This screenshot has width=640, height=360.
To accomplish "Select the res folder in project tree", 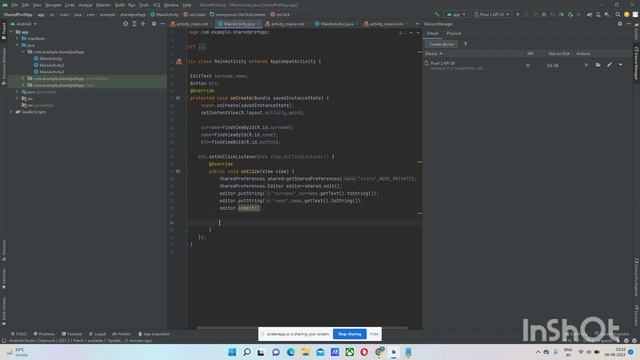I will (28, 98).
